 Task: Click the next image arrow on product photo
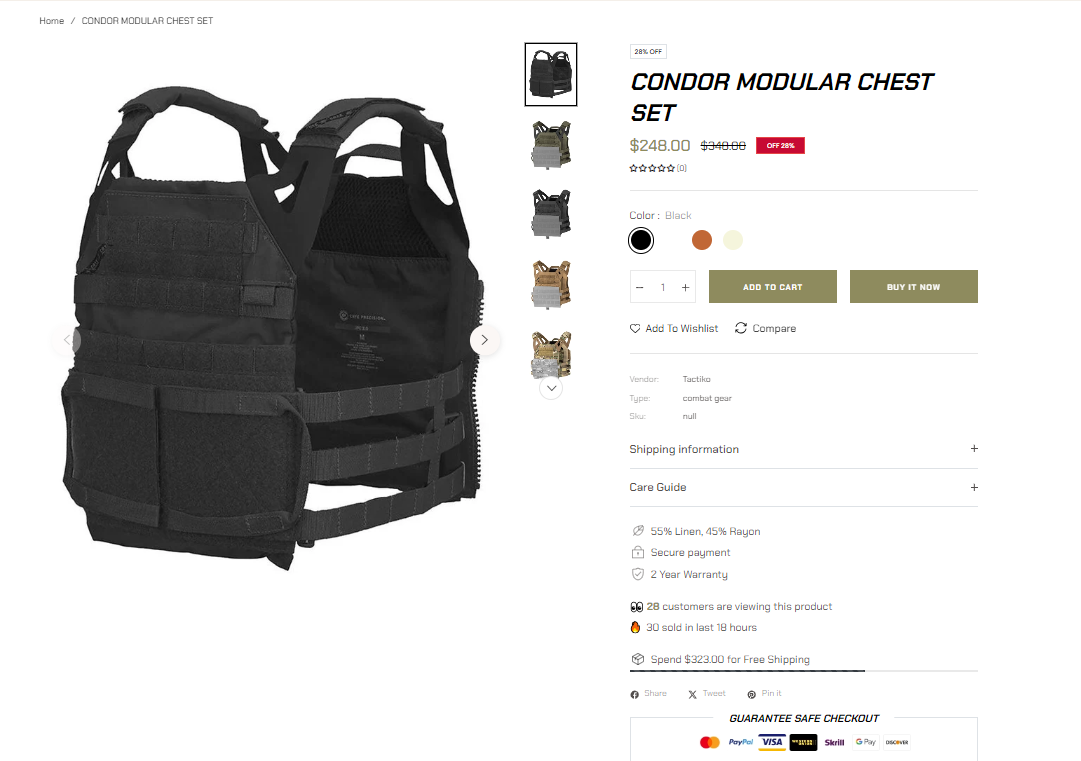click(x=485, y=340)
